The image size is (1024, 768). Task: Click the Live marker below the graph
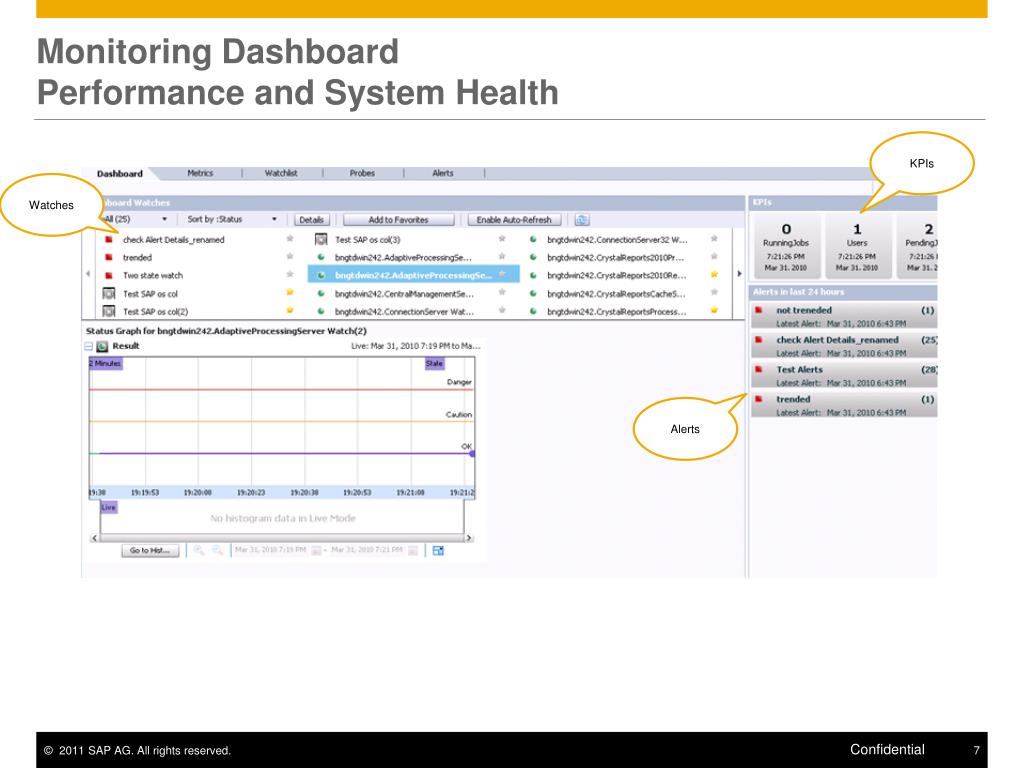108,507
